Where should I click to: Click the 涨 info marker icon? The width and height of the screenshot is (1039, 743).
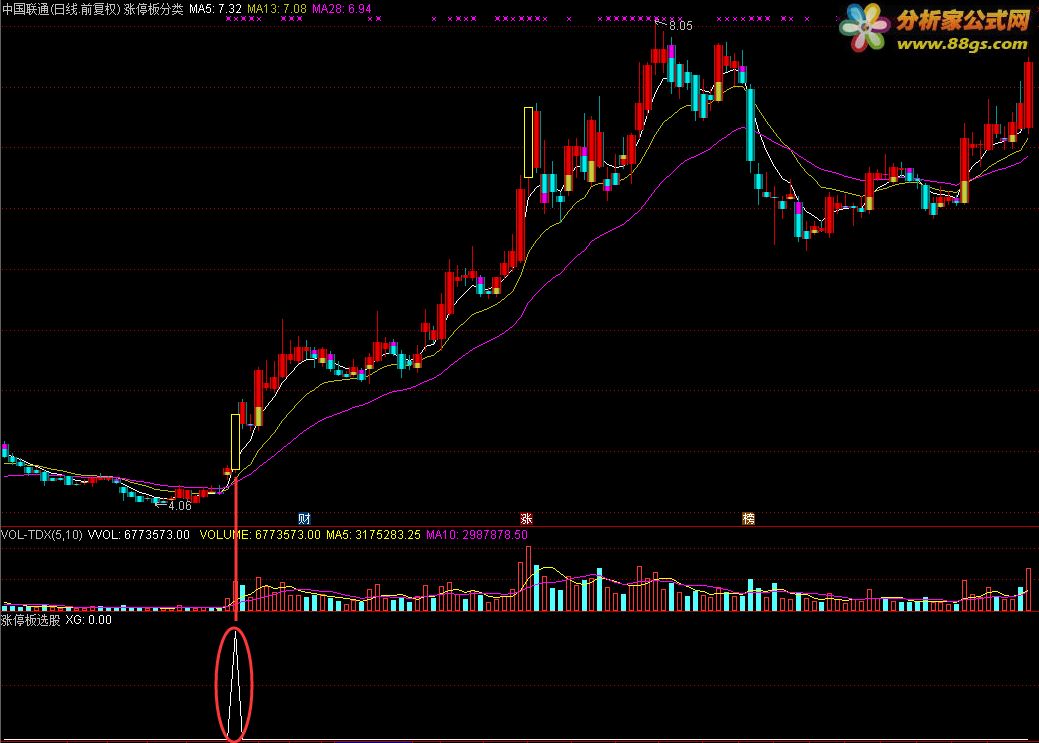[526, 518]
